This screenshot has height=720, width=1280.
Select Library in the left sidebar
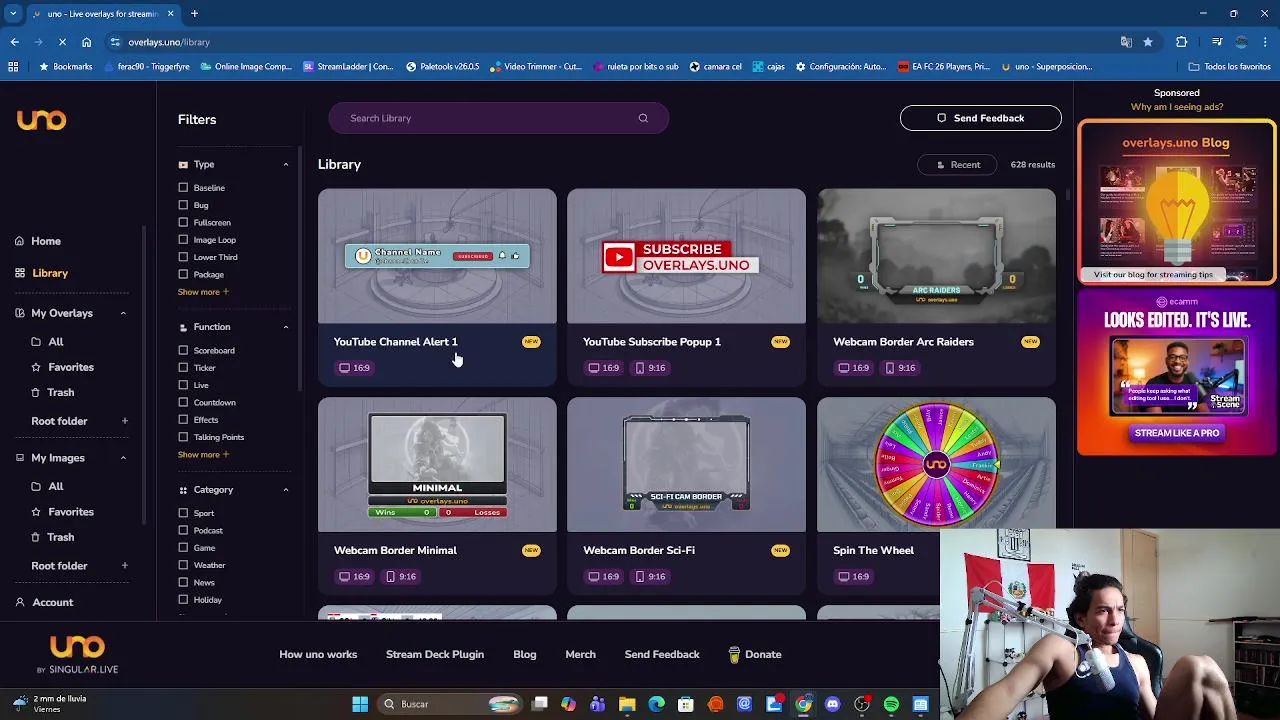click(41, 273)
